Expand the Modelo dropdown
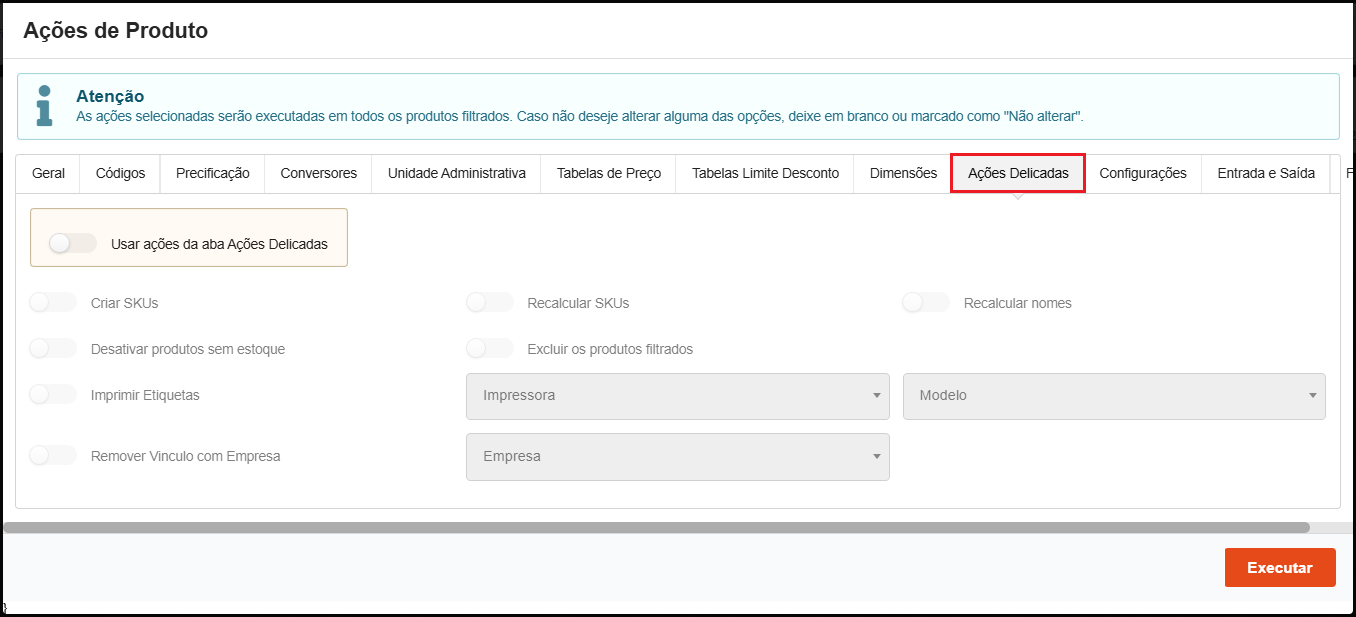Image resolution: width=1356 pixels, height=617 pixels. click(1114, 395)
